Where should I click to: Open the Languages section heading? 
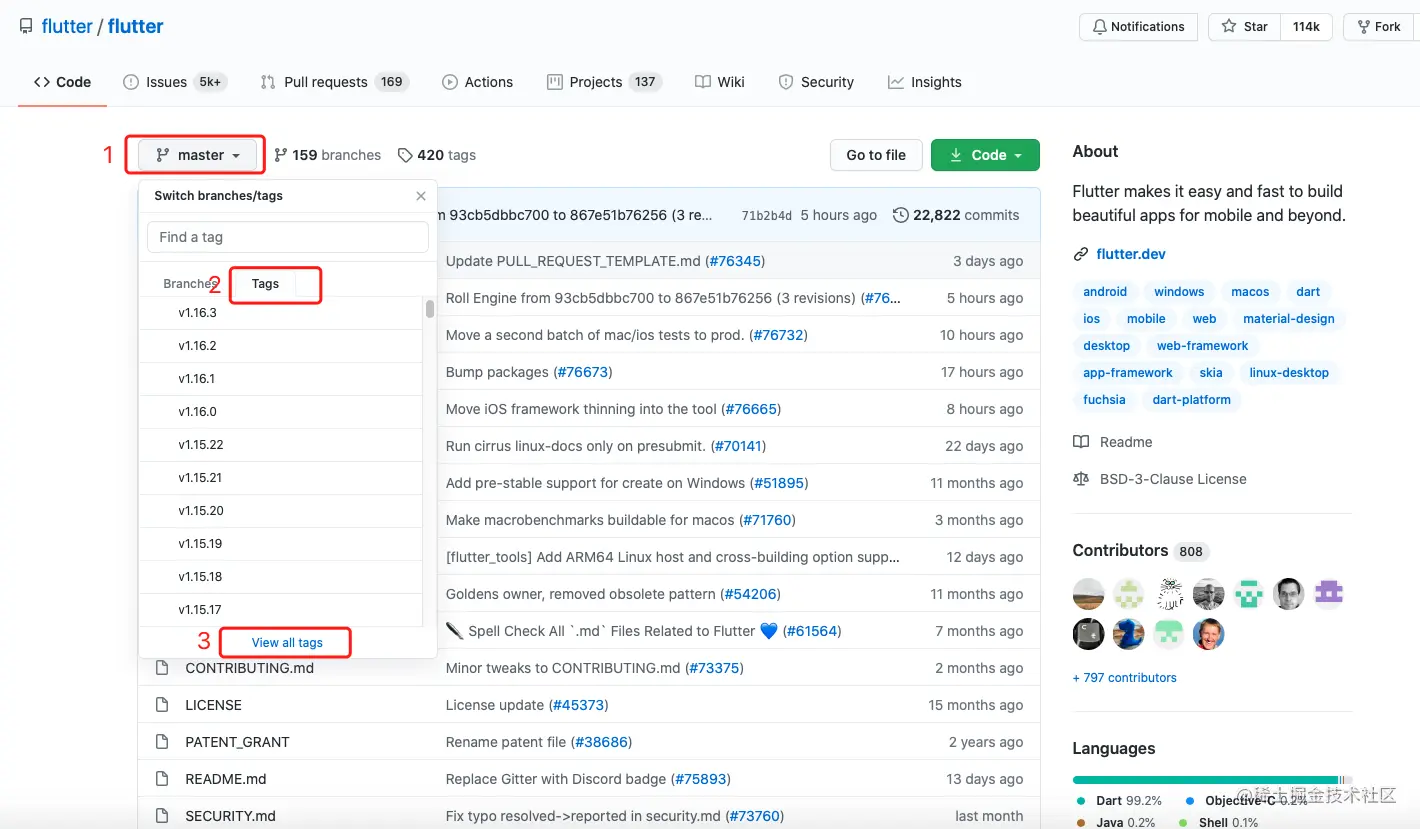tap(1114, 748)
